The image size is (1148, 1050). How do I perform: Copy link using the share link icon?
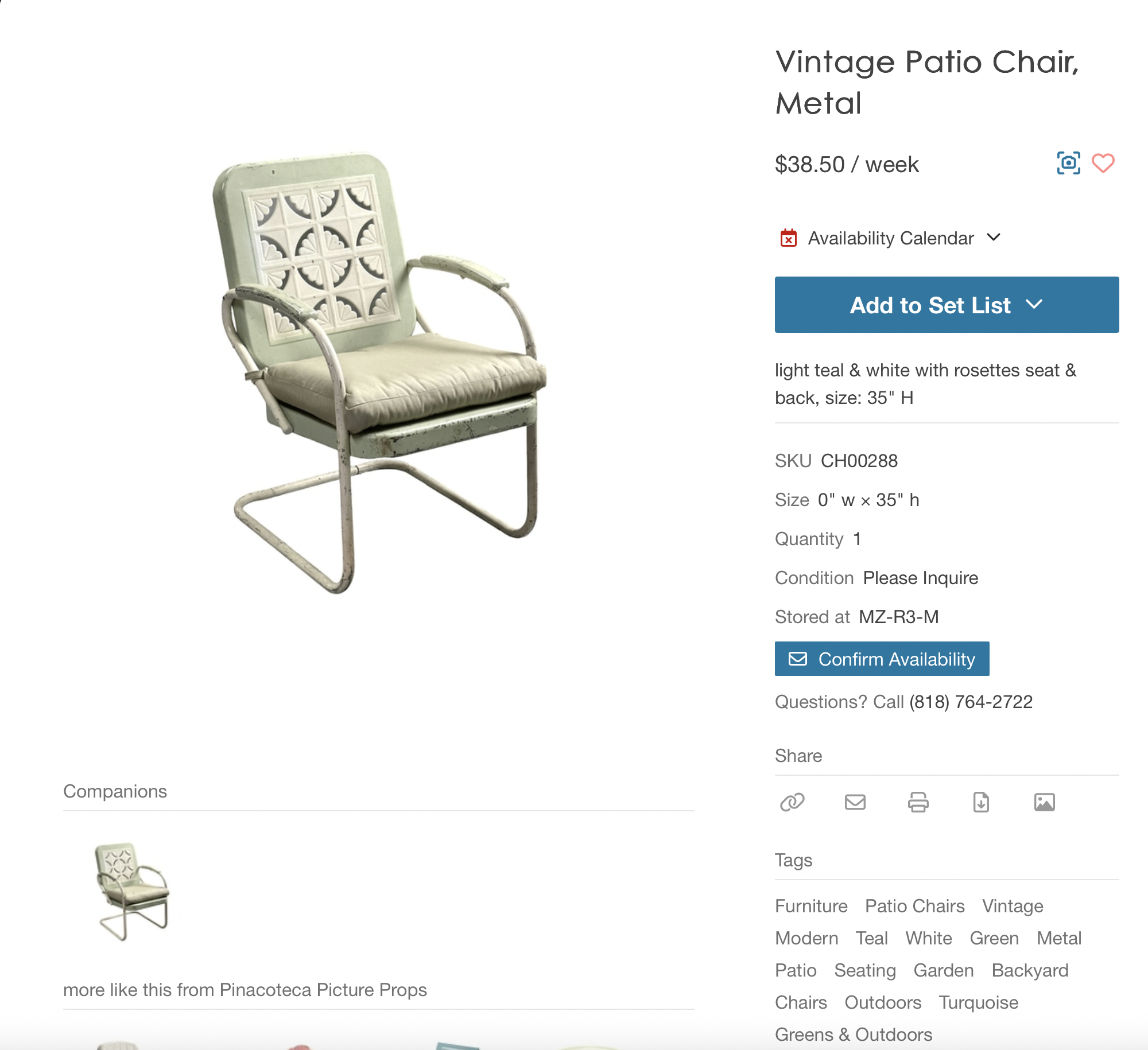(x=792, y=802)
